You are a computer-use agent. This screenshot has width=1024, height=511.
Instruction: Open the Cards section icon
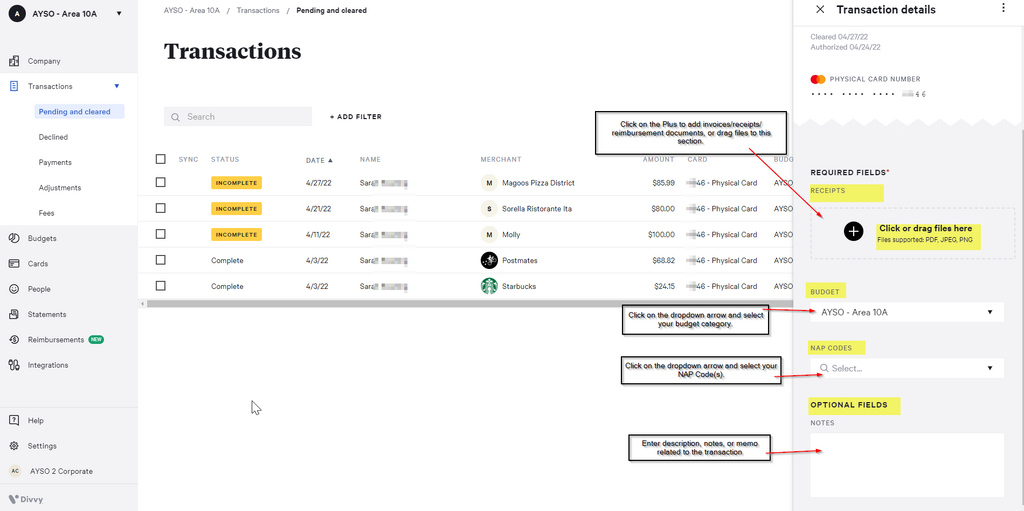tap(15, 264)
